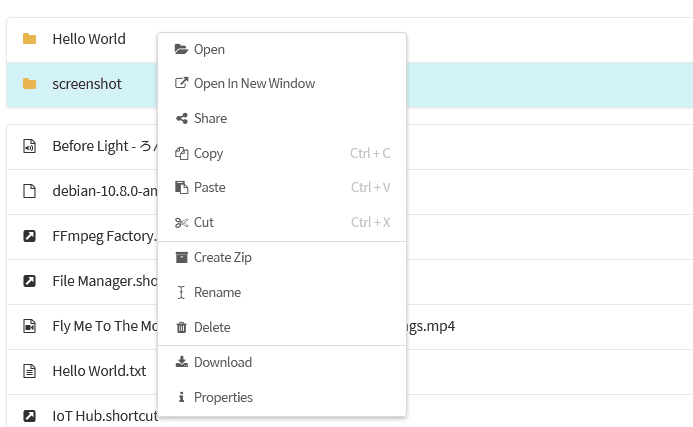
Task: Click the scissors icon beside Cut
Action: tap(181, 222)
